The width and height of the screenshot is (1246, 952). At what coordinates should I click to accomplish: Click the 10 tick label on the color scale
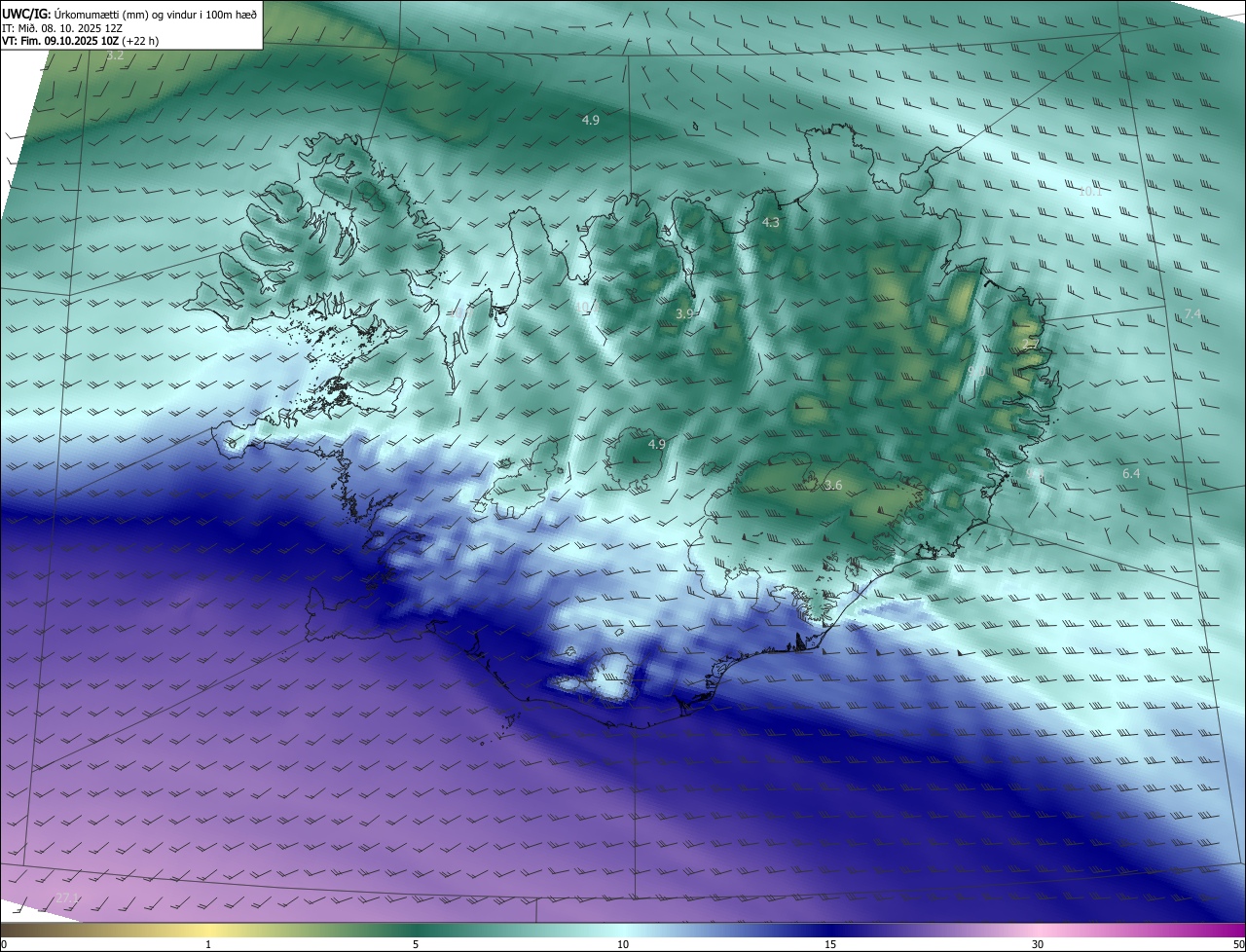coord(623,944)
